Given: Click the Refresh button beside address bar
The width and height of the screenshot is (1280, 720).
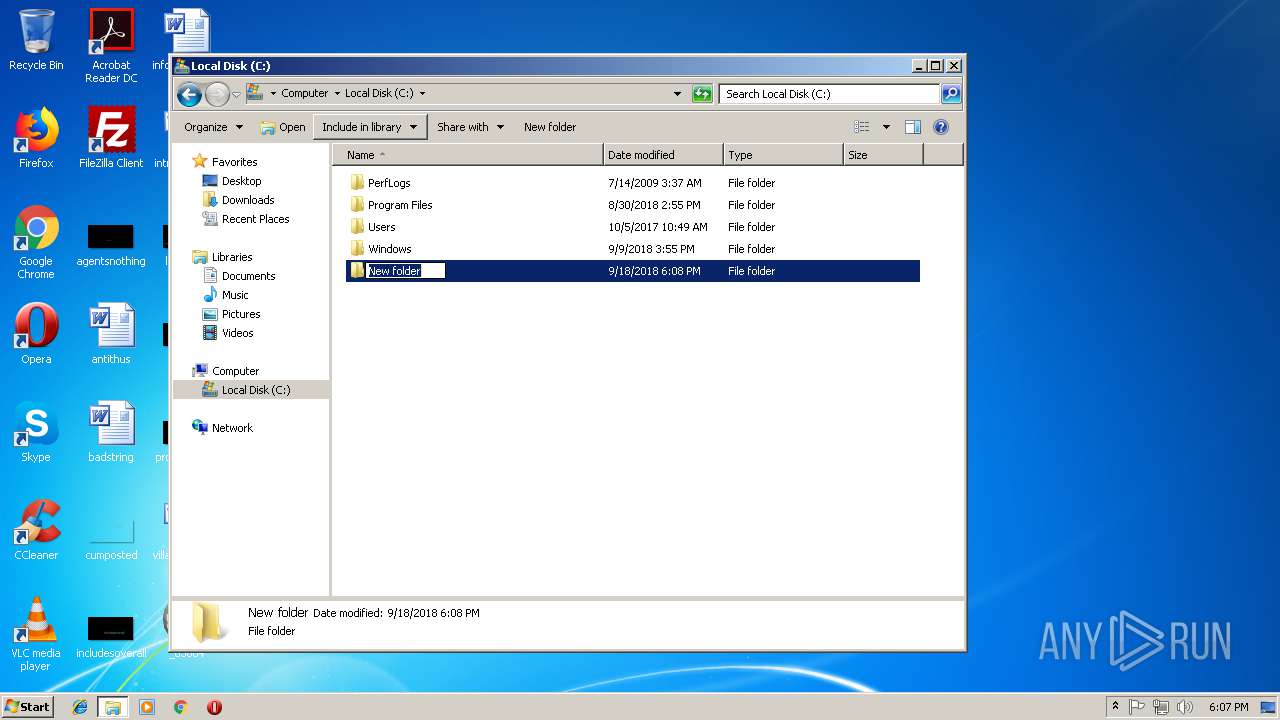Looking at the screenshot, I should [x=702, y=94].
